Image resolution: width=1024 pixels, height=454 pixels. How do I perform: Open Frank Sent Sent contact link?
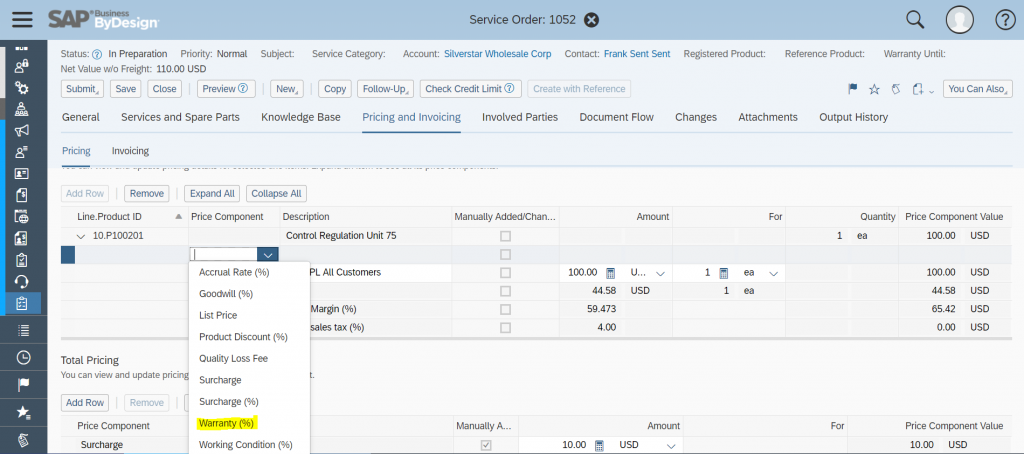[637, 54]
